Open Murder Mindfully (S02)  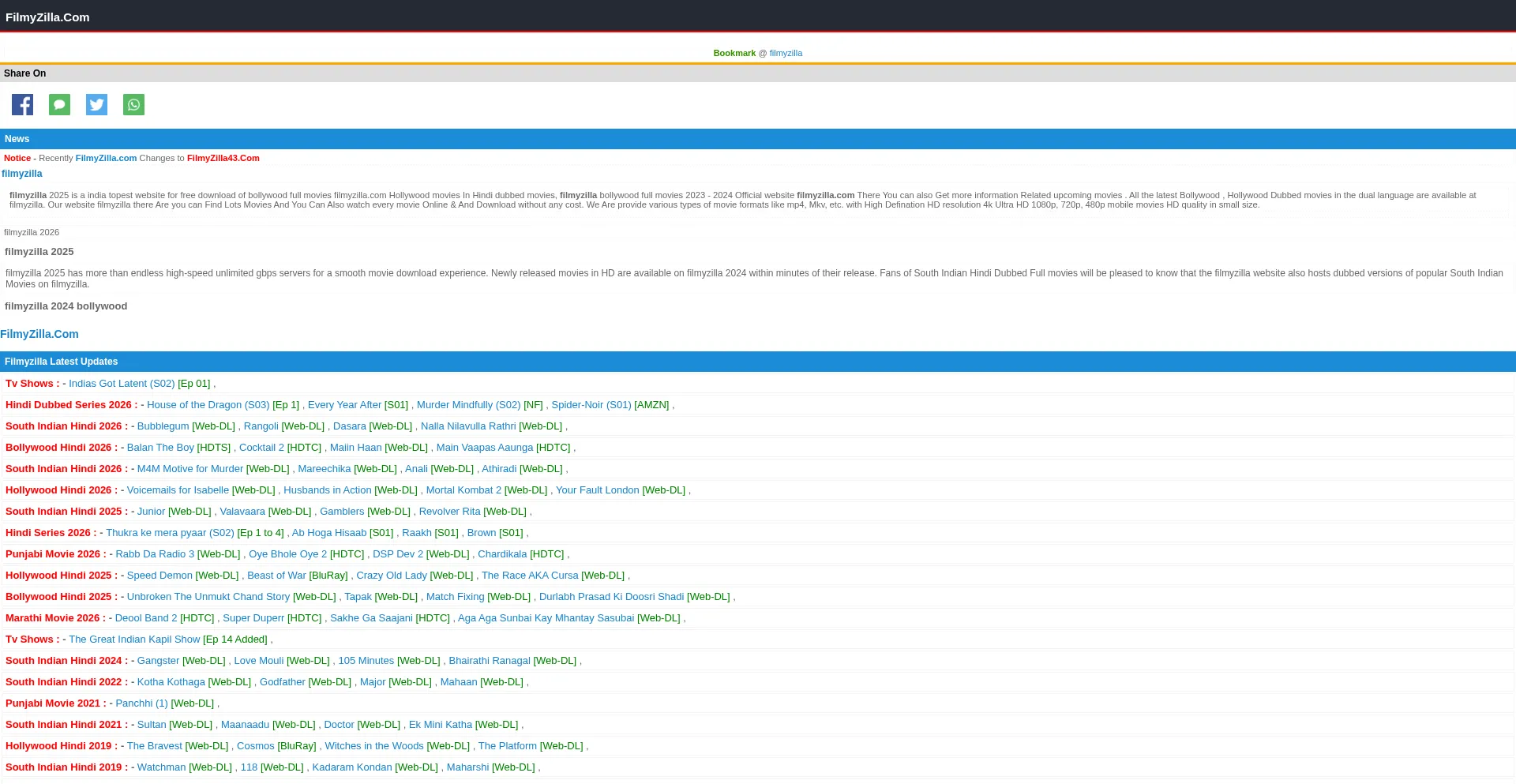click(469, 405)
